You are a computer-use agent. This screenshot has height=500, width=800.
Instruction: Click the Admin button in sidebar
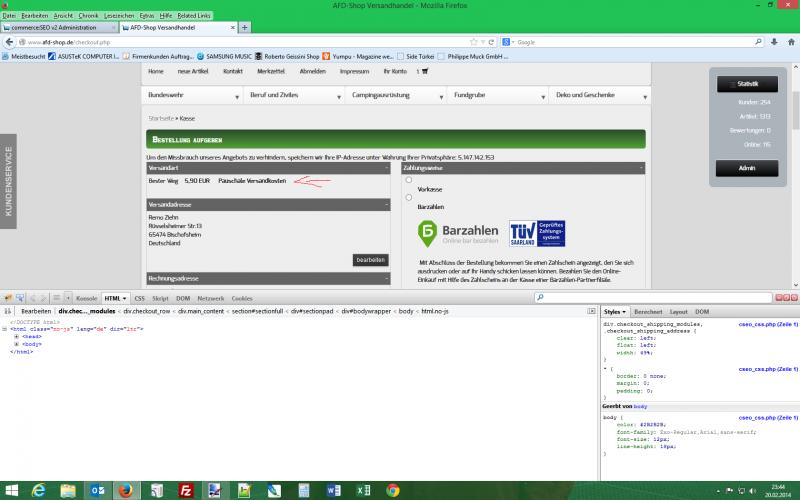pos(749,168)
